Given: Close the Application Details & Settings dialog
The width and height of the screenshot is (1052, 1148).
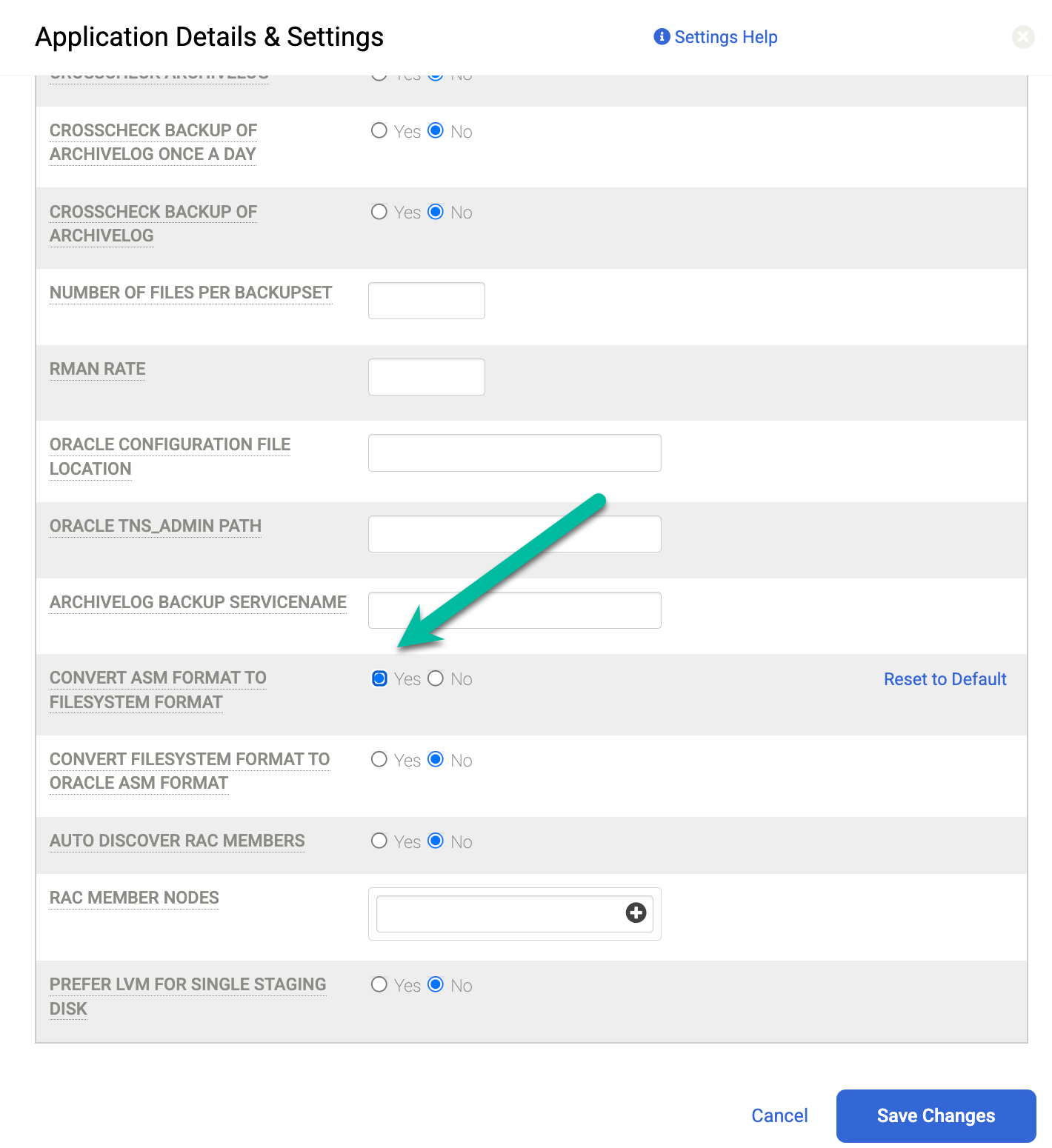Looking at the screenshot, I should coord(1023,36).
